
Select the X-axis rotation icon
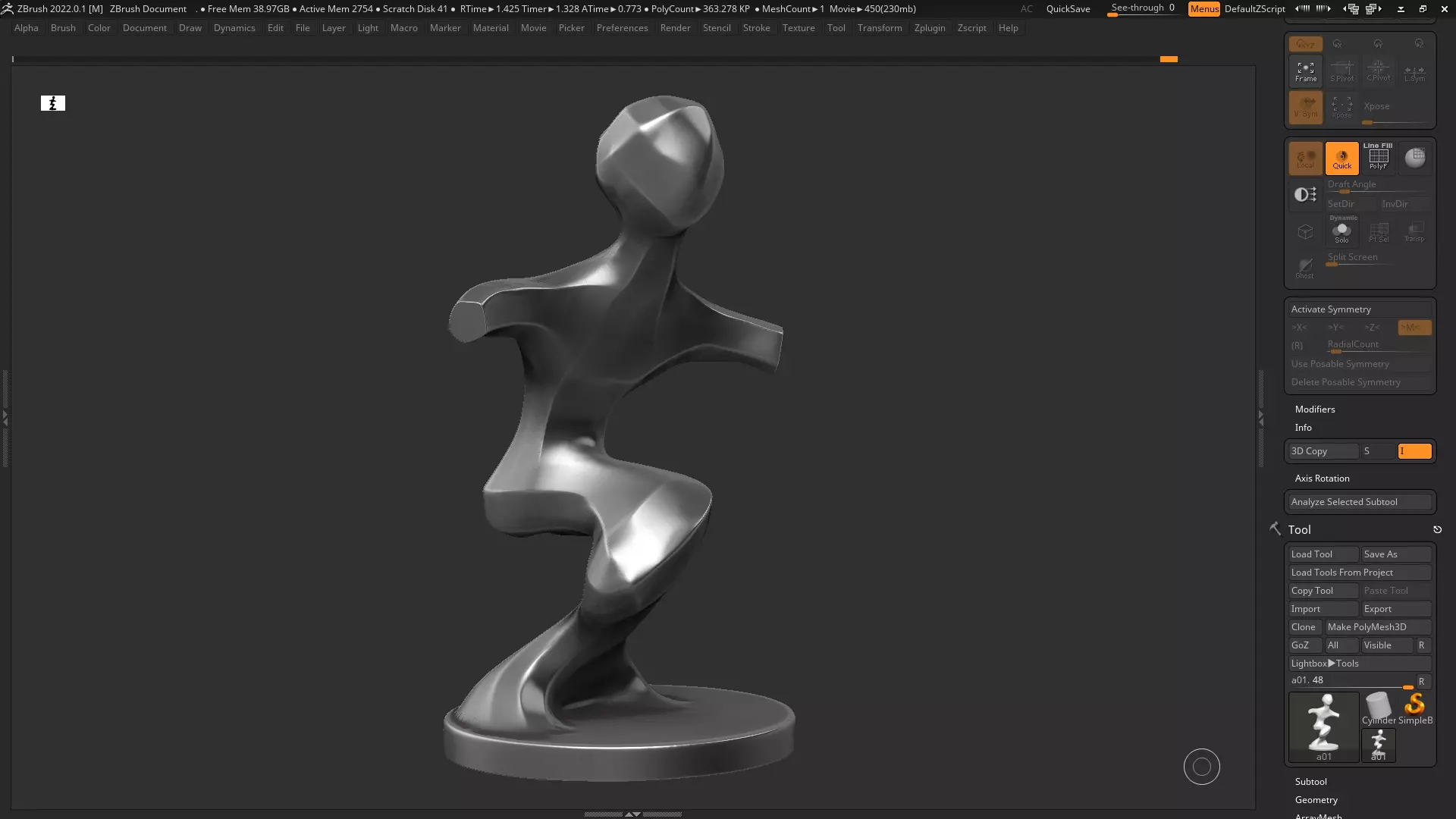click(1338, 44)
